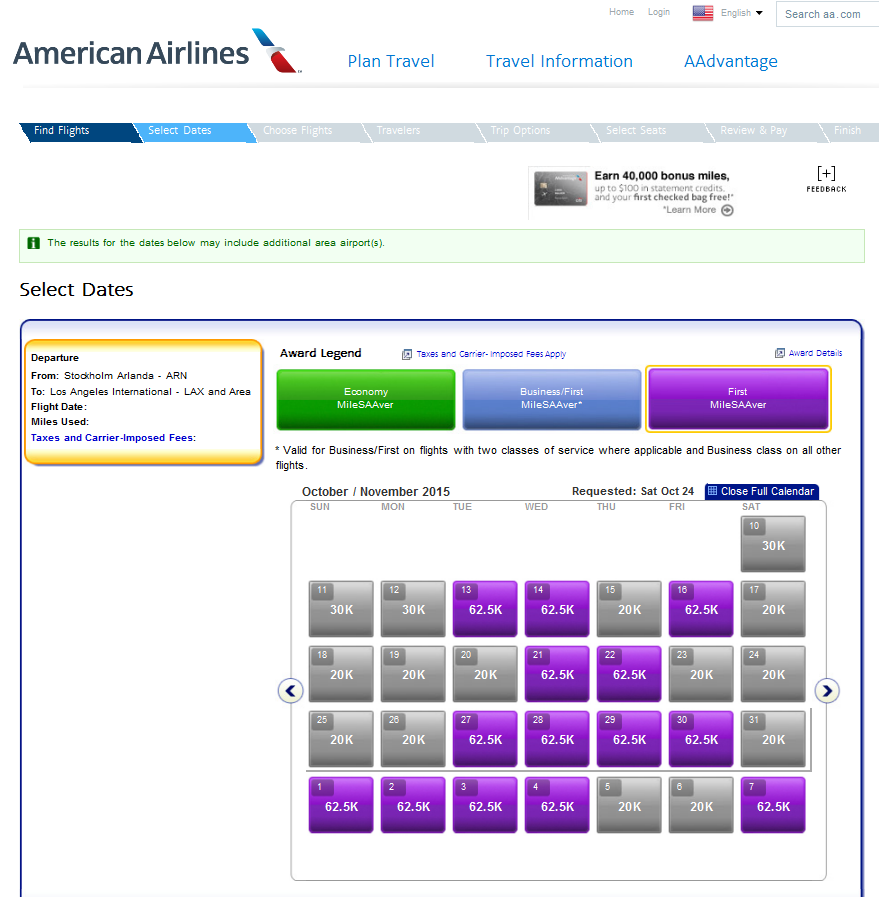
Task: Select the Business/First MileSAAver award type
Action: pyautogui.click(x=551, y=399)
